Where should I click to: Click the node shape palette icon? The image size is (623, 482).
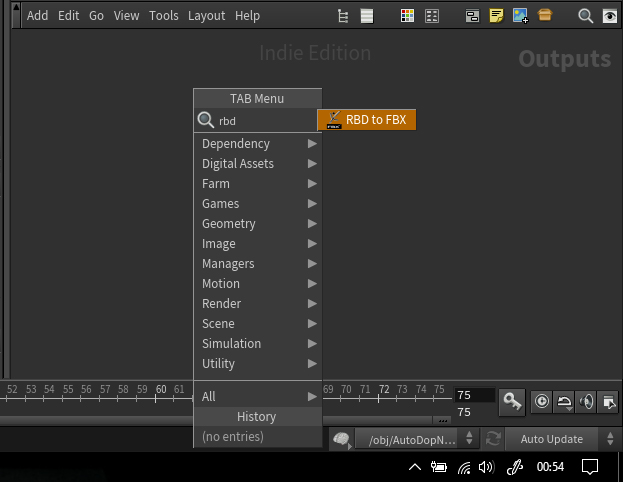432,16
